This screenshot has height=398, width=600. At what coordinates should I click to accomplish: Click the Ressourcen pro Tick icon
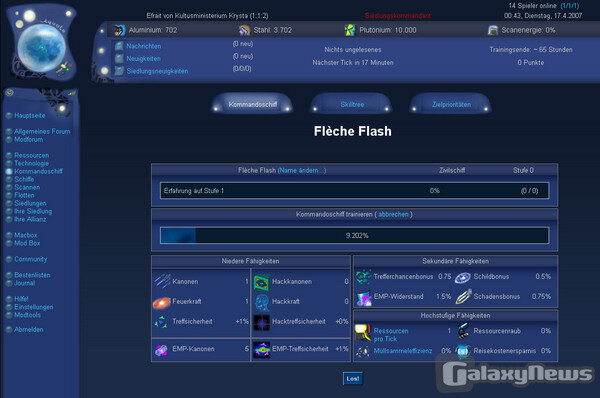pyautogui.click(x=363, y=333)
